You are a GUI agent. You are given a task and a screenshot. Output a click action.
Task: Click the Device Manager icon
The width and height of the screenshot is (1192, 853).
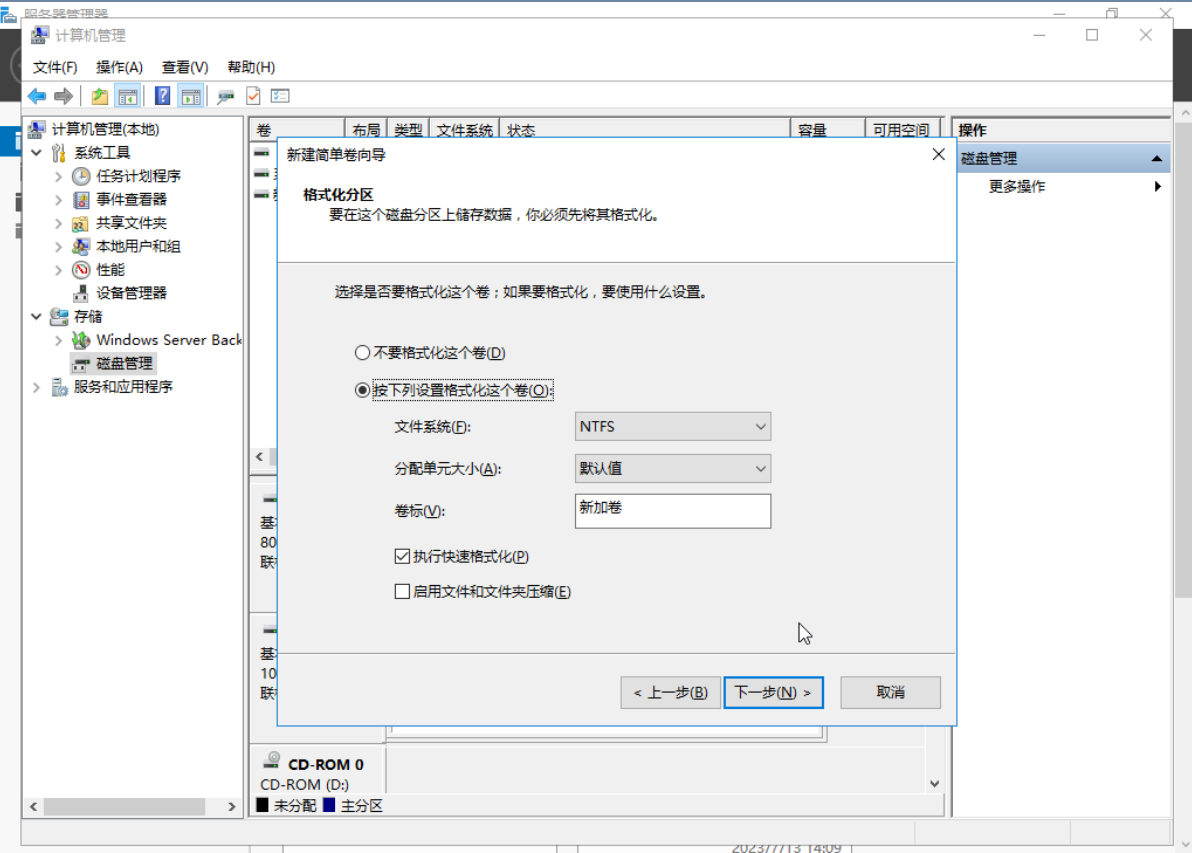click(x=81, y=293)
